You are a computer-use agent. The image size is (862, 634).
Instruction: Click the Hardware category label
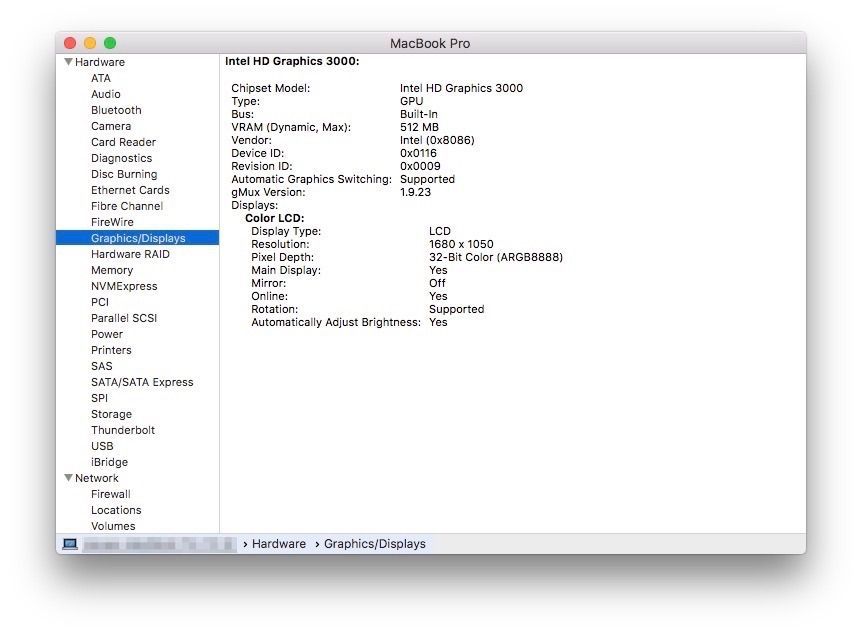click(100, 62)
